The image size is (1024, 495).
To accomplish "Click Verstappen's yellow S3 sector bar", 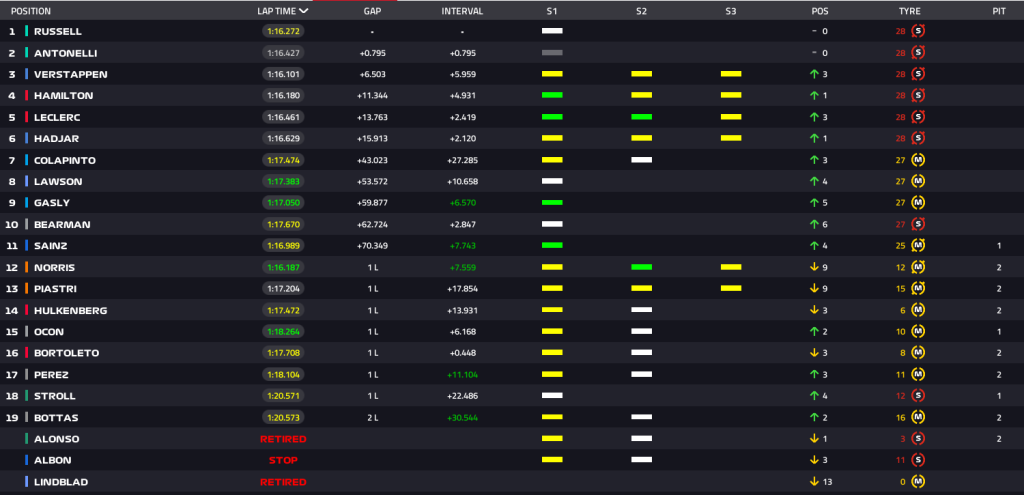I will pos(731,74).
